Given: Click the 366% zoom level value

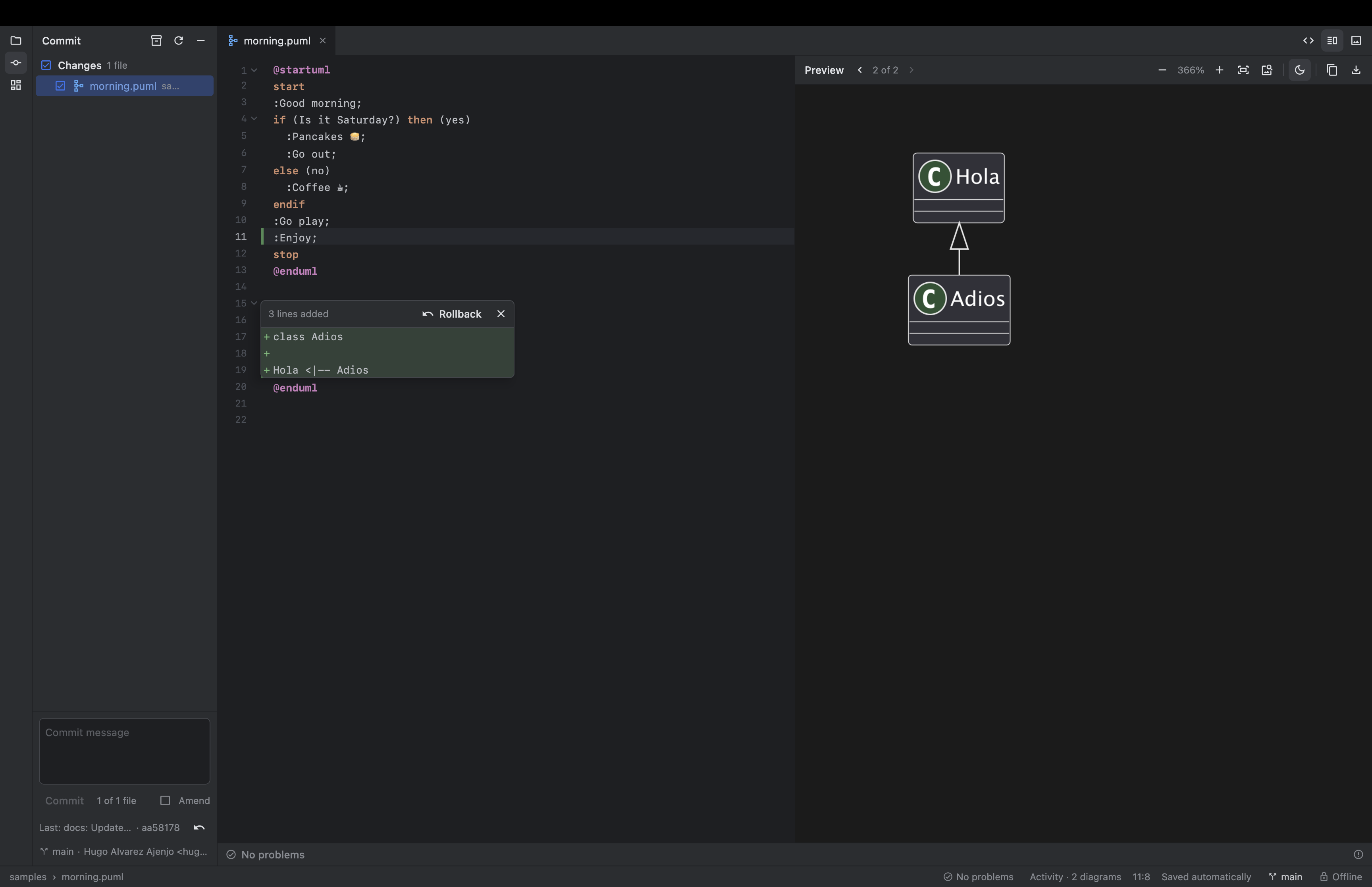Looking at the screenshot, I should [x=1191, y=70].
